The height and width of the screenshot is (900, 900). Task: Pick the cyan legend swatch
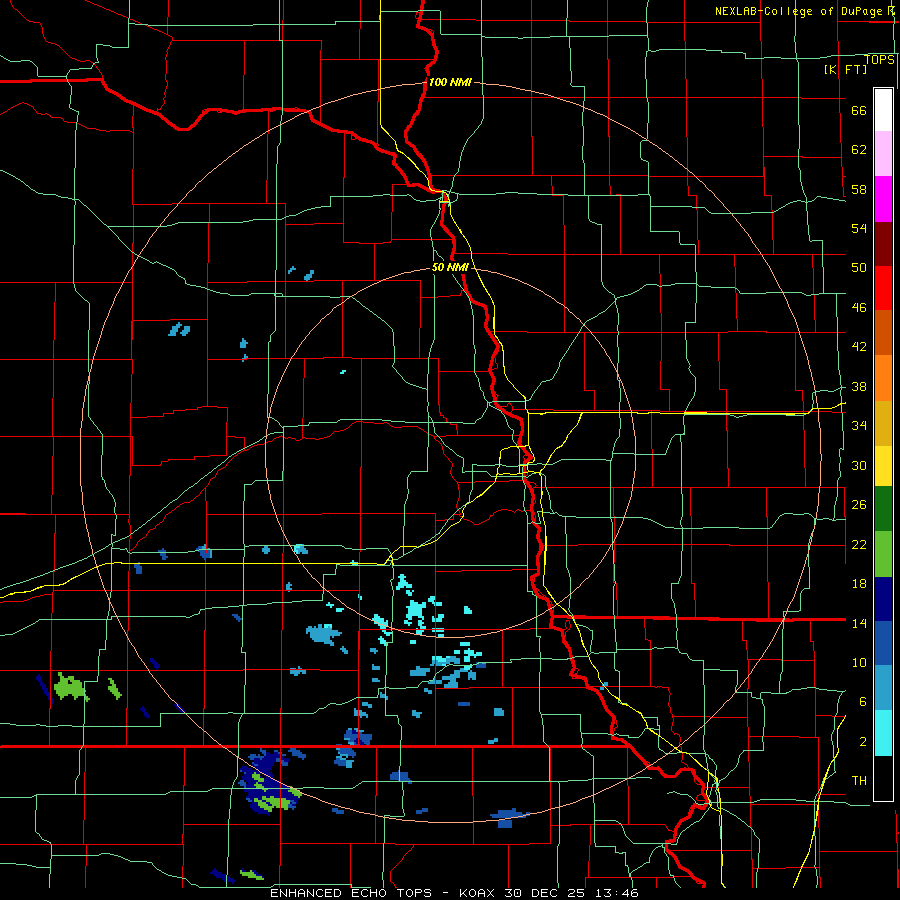click(883, 734)
